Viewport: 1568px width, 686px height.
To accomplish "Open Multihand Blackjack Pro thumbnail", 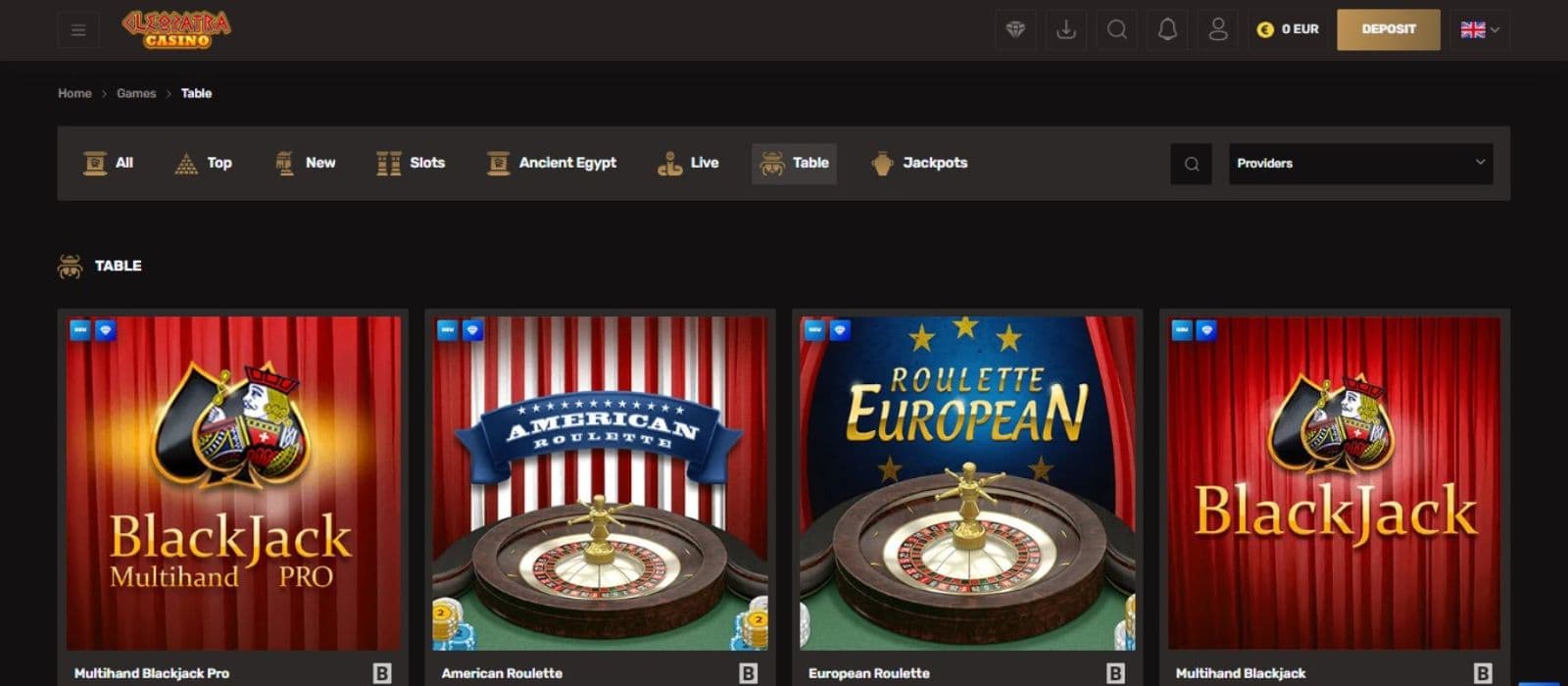I will coord(233,483).
